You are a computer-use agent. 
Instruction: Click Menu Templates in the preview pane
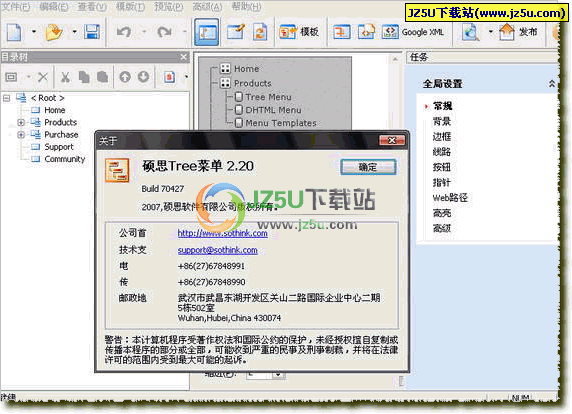281,123
